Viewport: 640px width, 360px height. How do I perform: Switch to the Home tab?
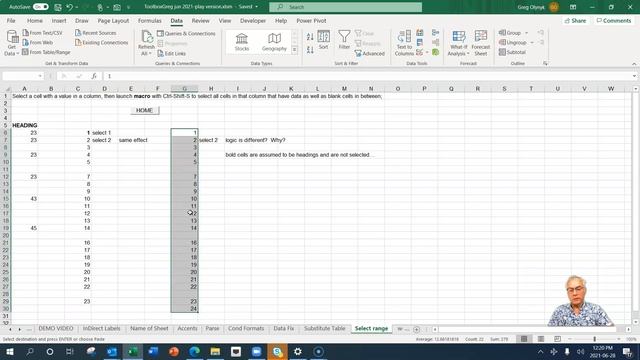(x=35, y=20)
